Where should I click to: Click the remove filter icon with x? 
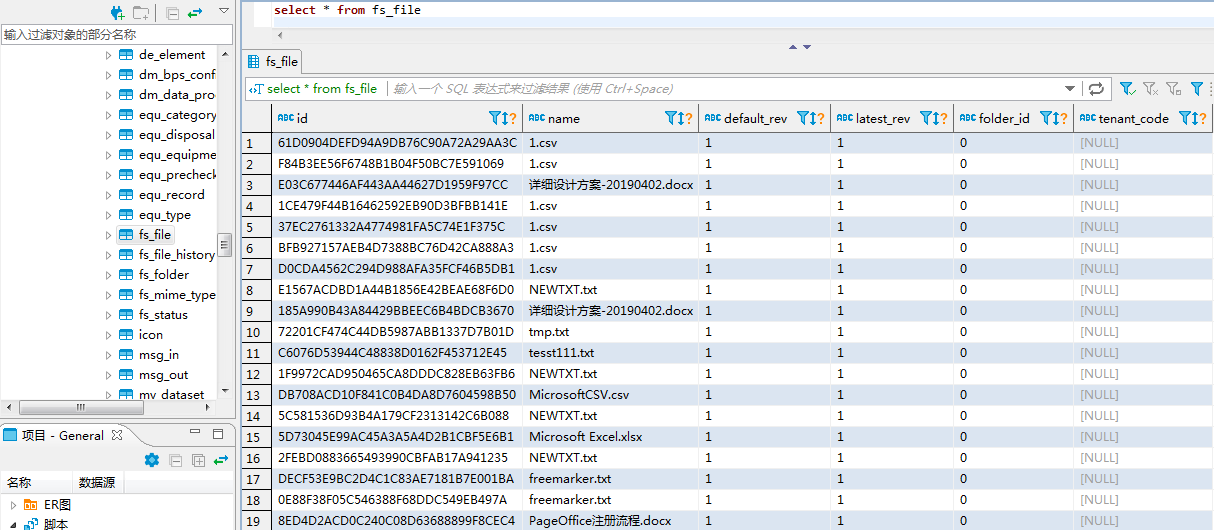click(1151, 89)
